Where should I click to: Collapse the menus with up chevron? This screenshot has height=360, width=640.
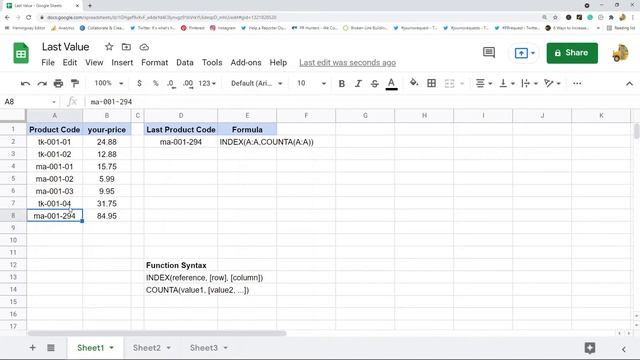(x=629, y=83)
